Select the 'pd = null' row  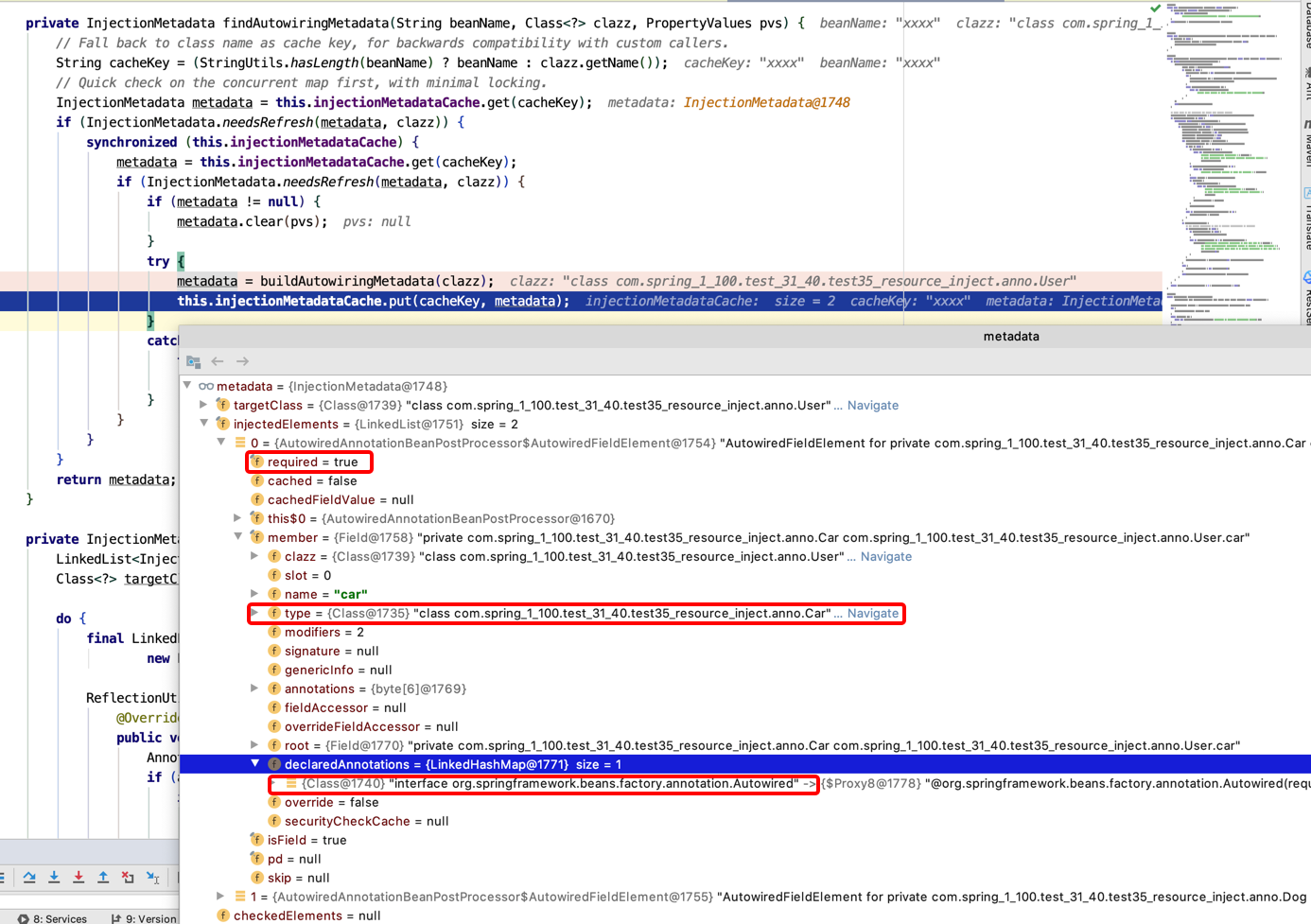(745, 859)
